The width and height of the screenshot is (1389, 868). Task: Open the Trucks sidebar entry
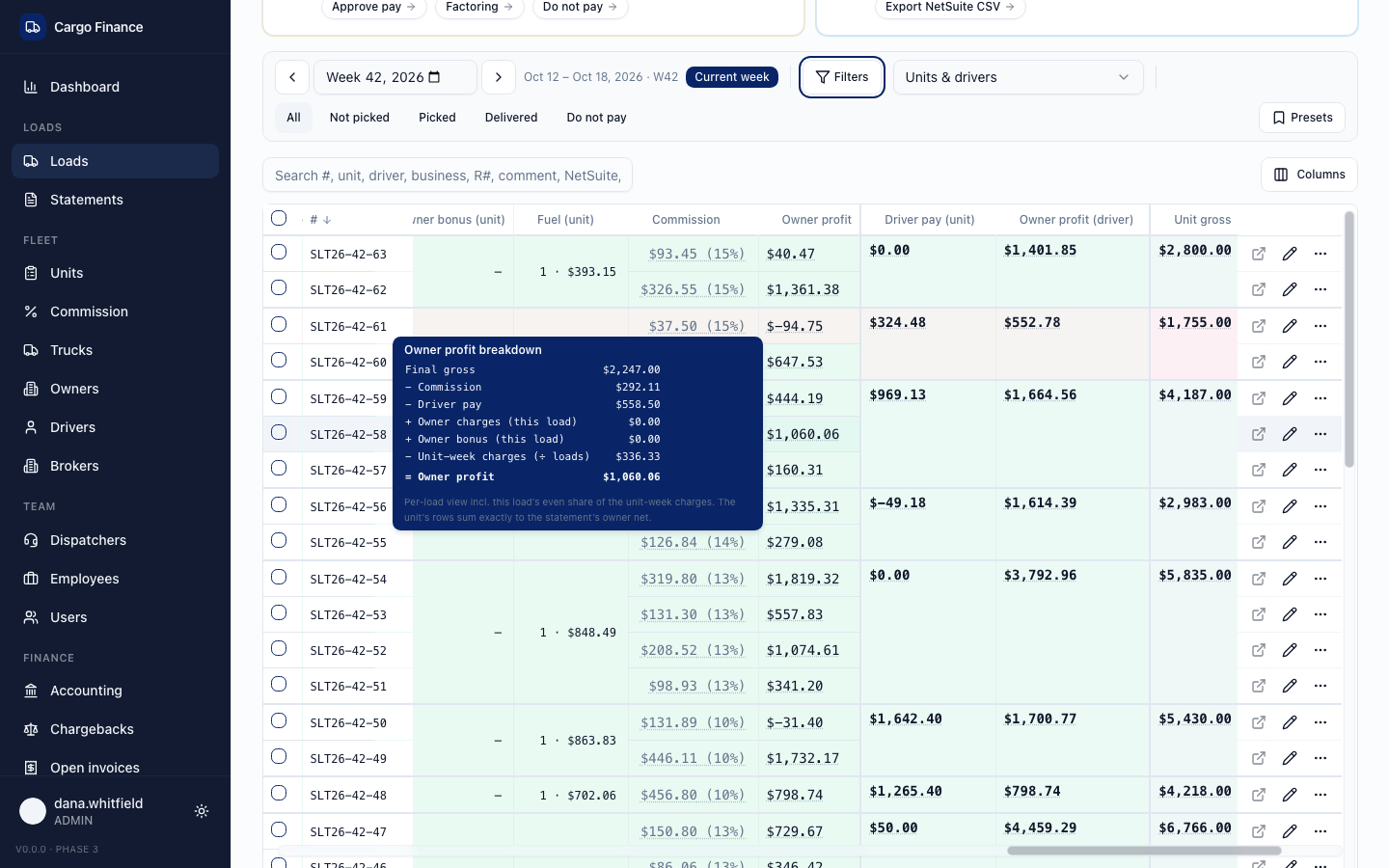click(x=115, y=350)
